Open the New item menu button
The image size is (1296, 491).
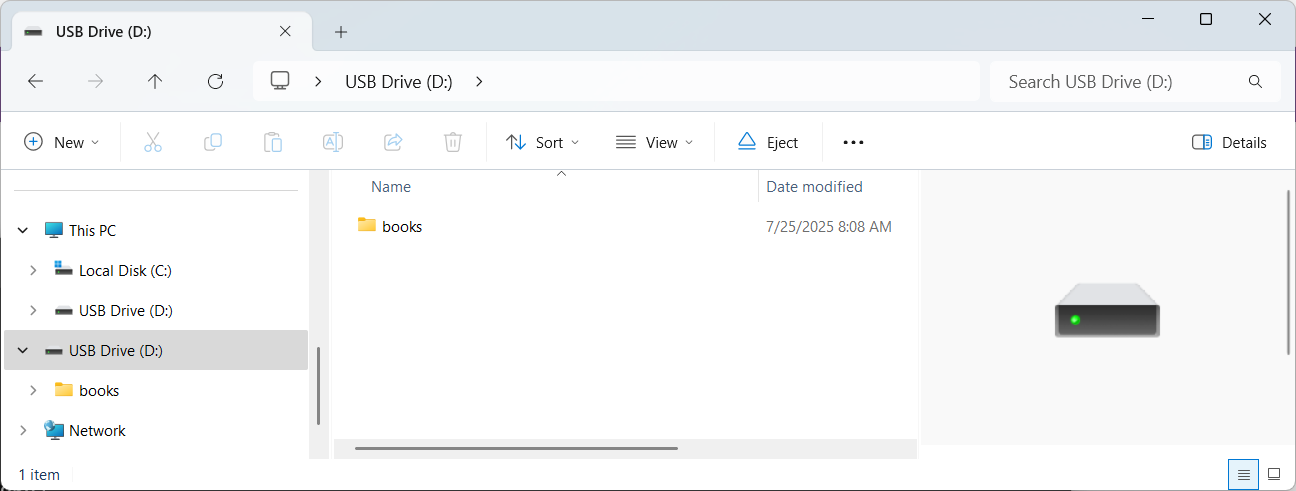62,142
